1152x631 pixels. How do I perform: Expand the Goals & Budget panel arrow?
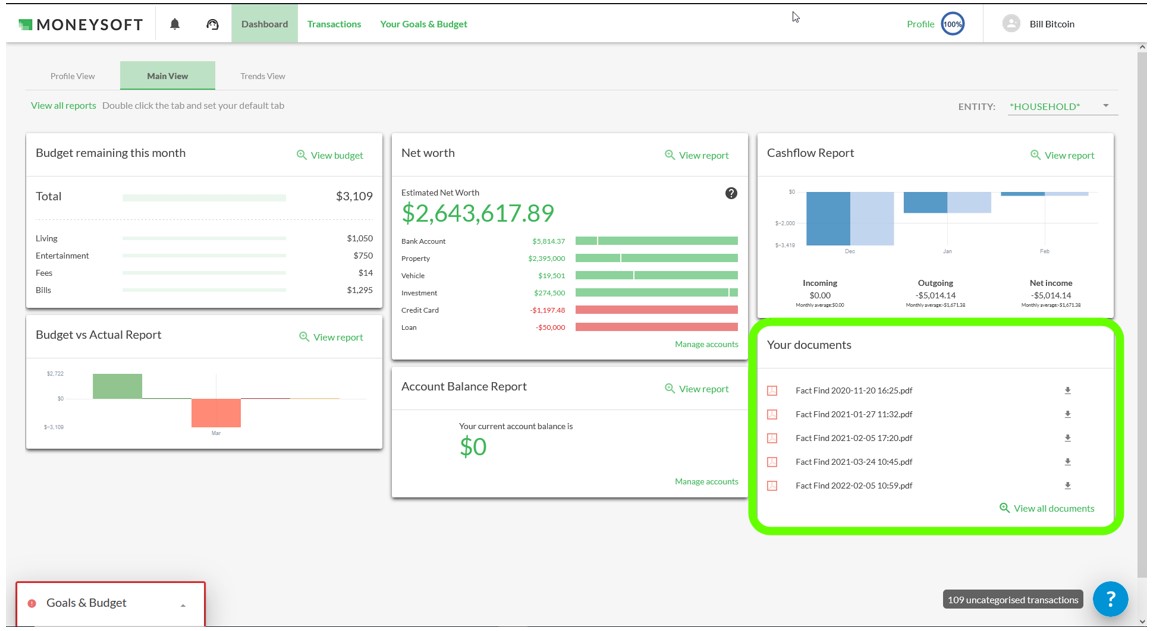coord(183,605)
